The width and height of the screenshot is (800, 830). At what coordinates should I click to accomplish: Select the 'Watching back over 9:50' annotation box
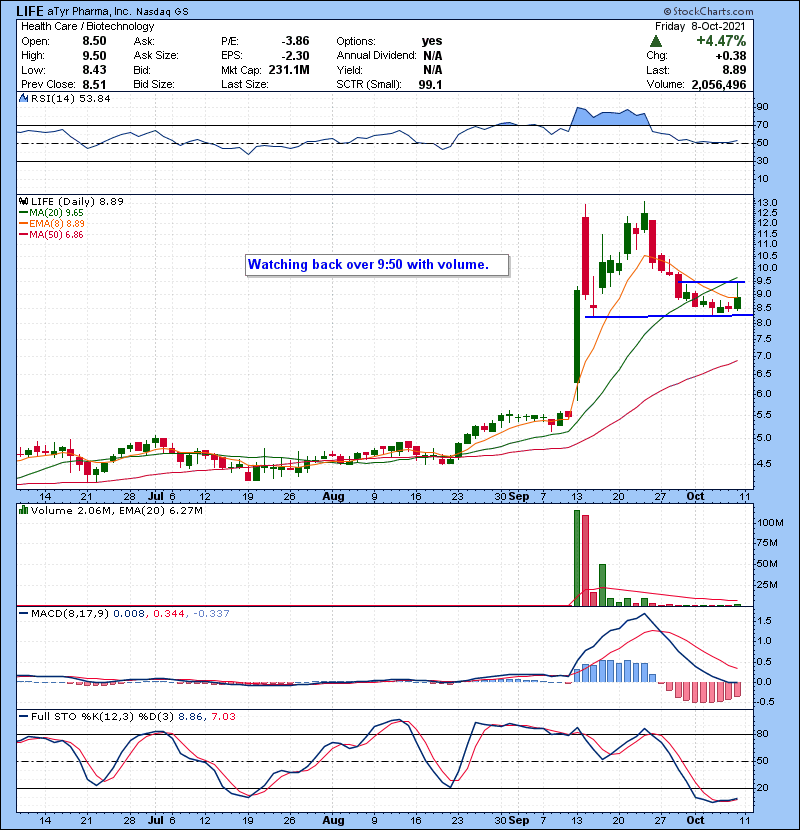(x=377, y=265)
